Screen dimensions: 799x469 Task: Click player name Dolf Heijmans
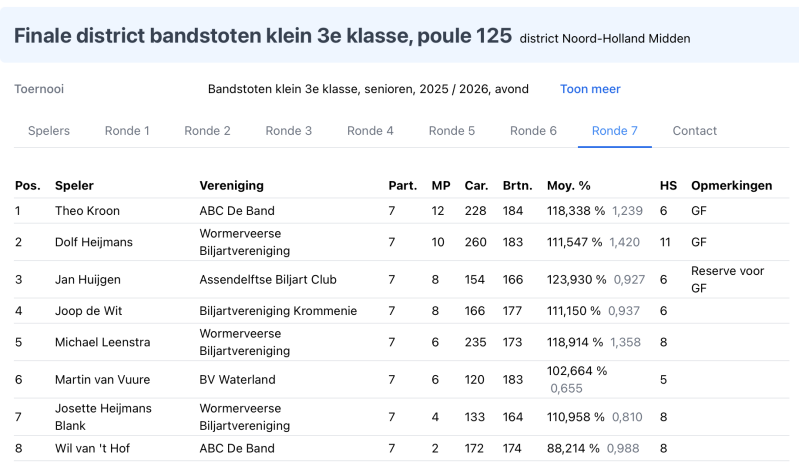click(x=93, y=242)
